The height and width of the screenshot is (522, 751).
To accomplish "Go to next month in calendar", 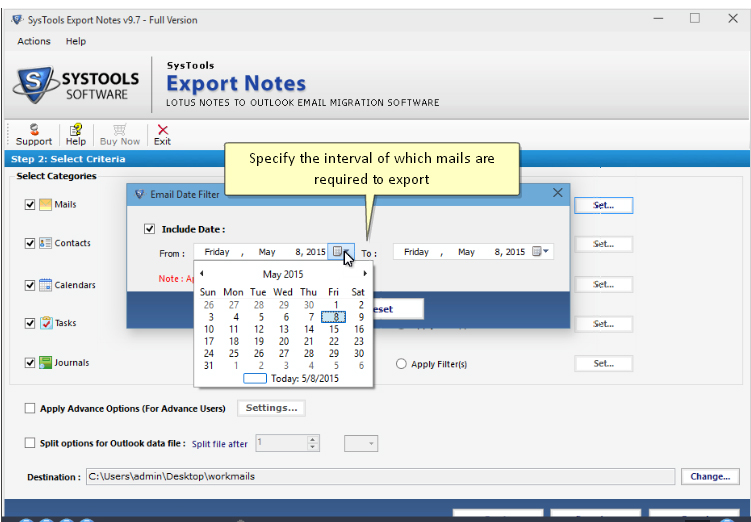I will (365, 273).
